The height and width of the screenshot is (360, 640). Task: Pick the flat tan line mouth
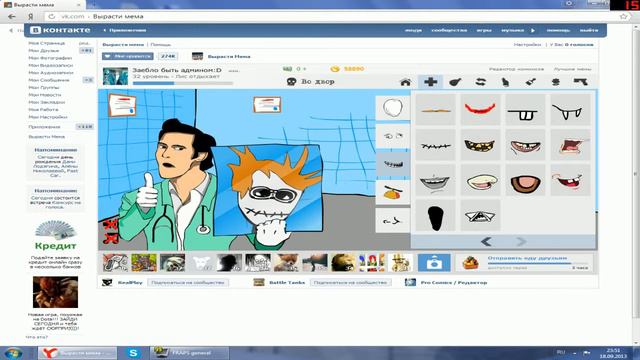(436, 109)
